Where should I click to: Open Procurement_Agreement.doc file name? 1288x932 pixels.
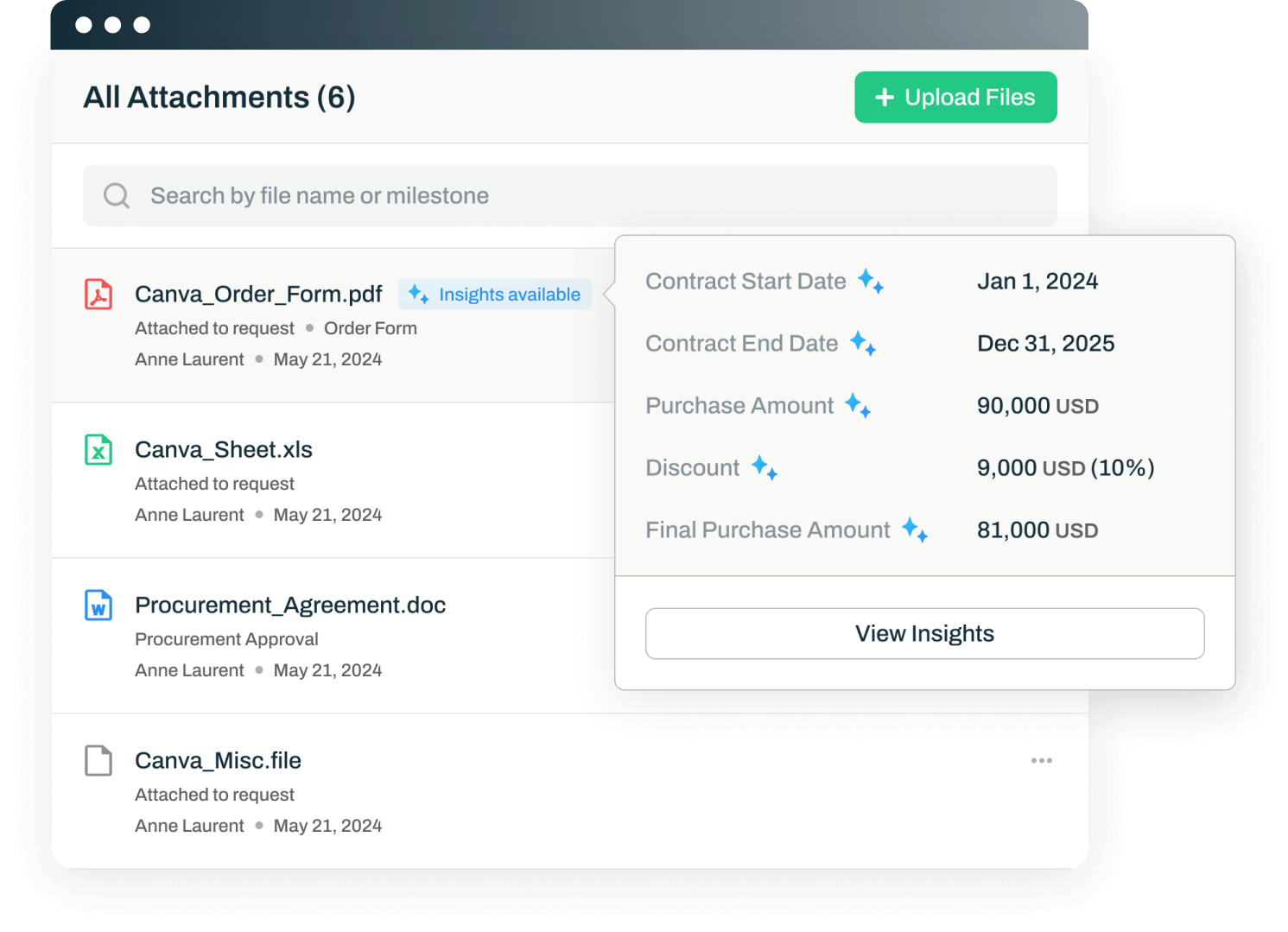click(x=290, y=605)
